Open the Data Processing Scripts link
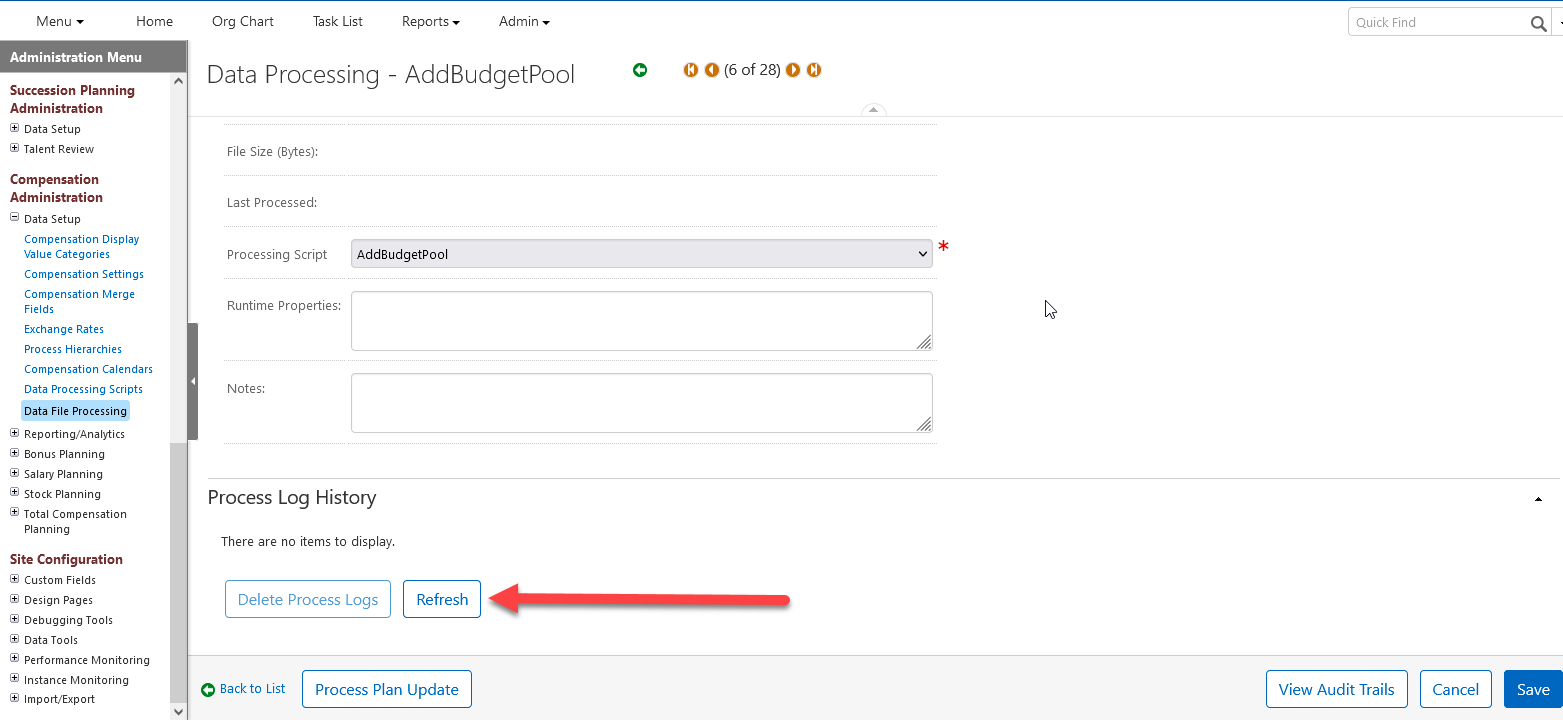Image resolution: width=1563 pixels, height=720 pixels. [83, 389]
